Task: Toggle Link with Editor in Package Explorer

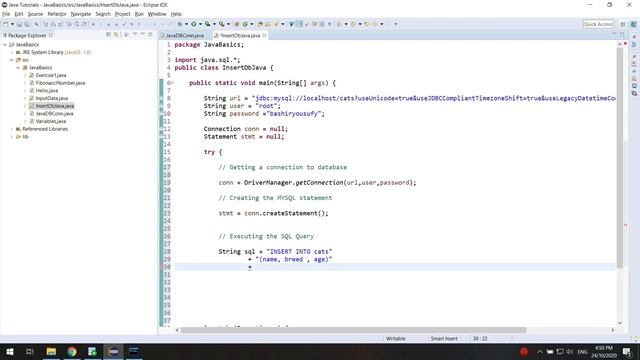Action: pyautogui.click(x=116, y=35)
